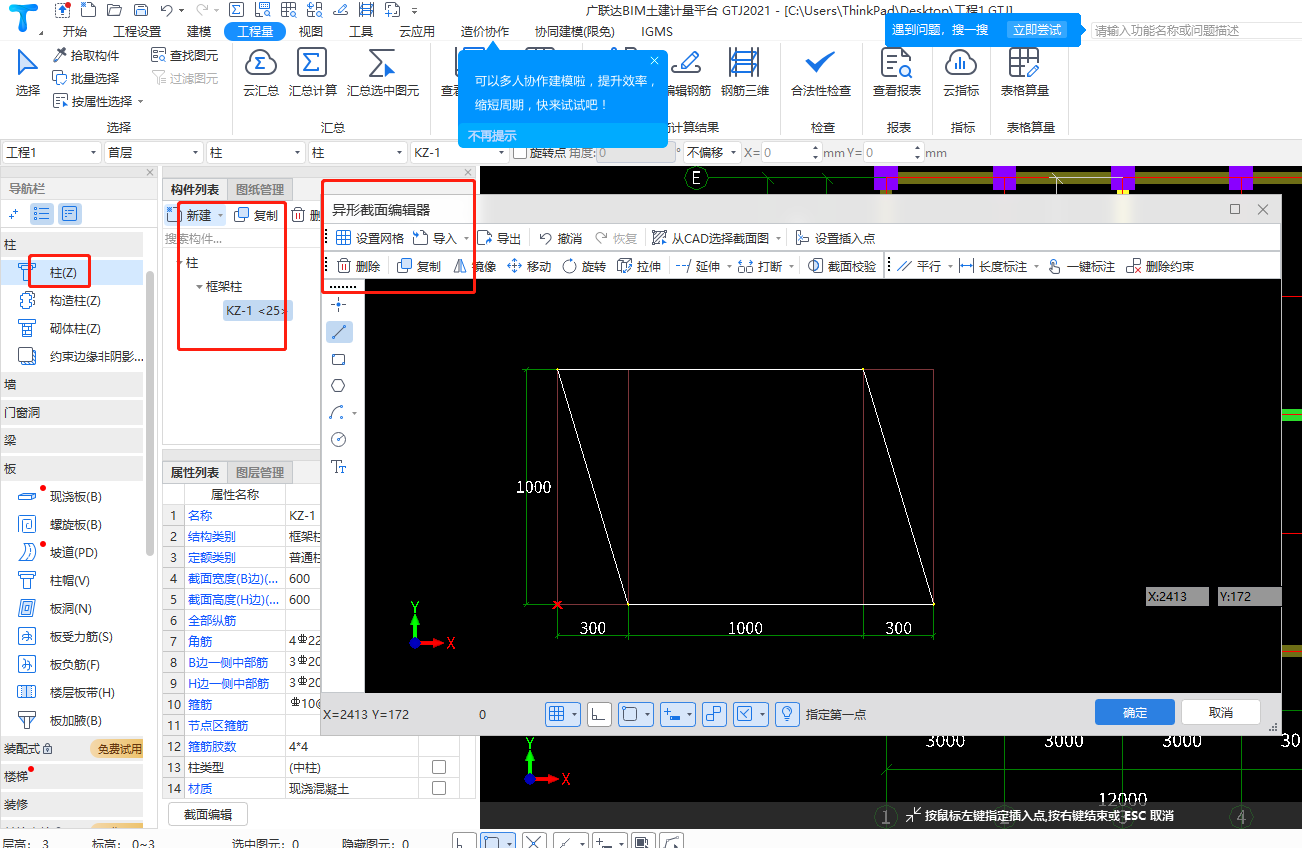This screenshot has width=1302, height=848.
Task: Switch to 图纸管理 tab
Action: (260, 189)
